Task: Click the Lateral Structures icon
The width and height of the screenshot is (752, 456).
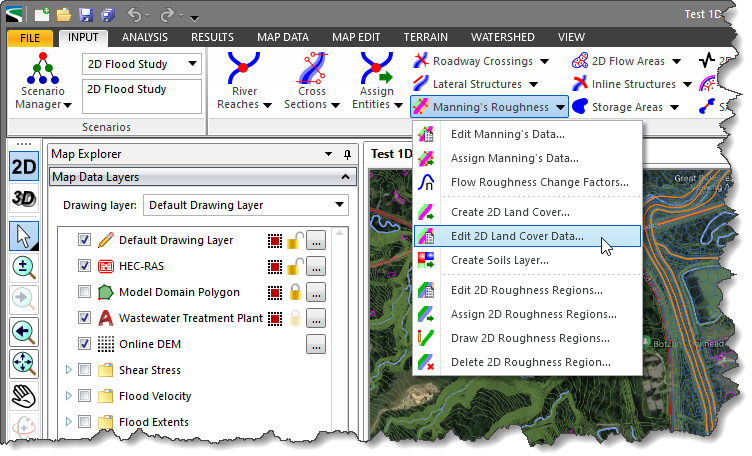Action: (x=421, y=83)
